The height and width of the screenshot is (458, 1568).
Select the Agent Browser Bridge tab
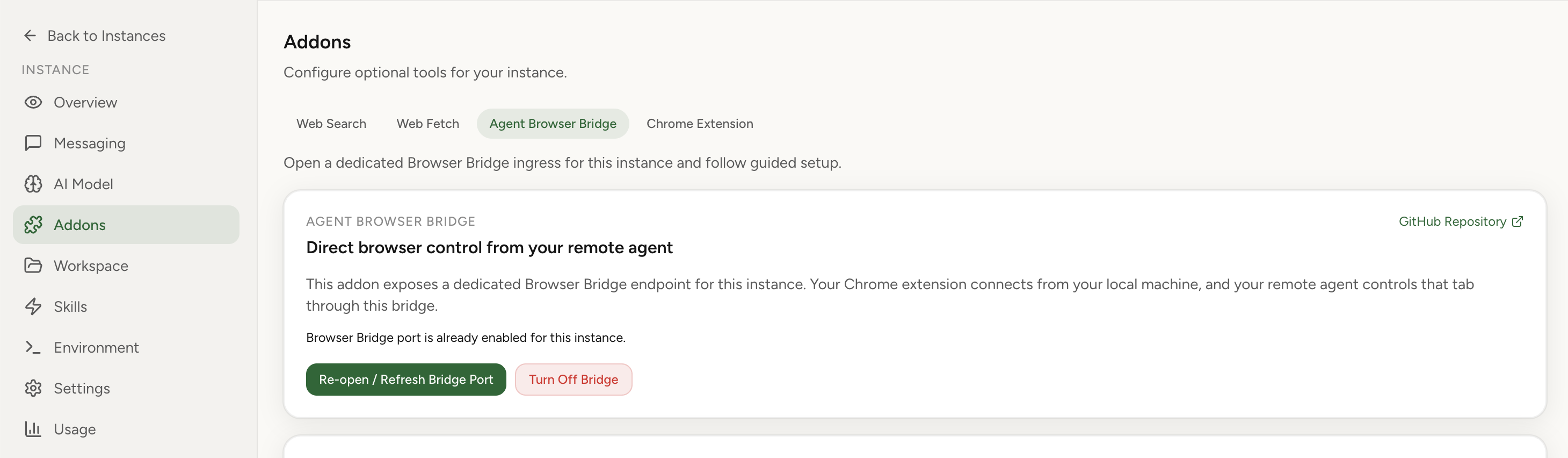pos(553,123)
